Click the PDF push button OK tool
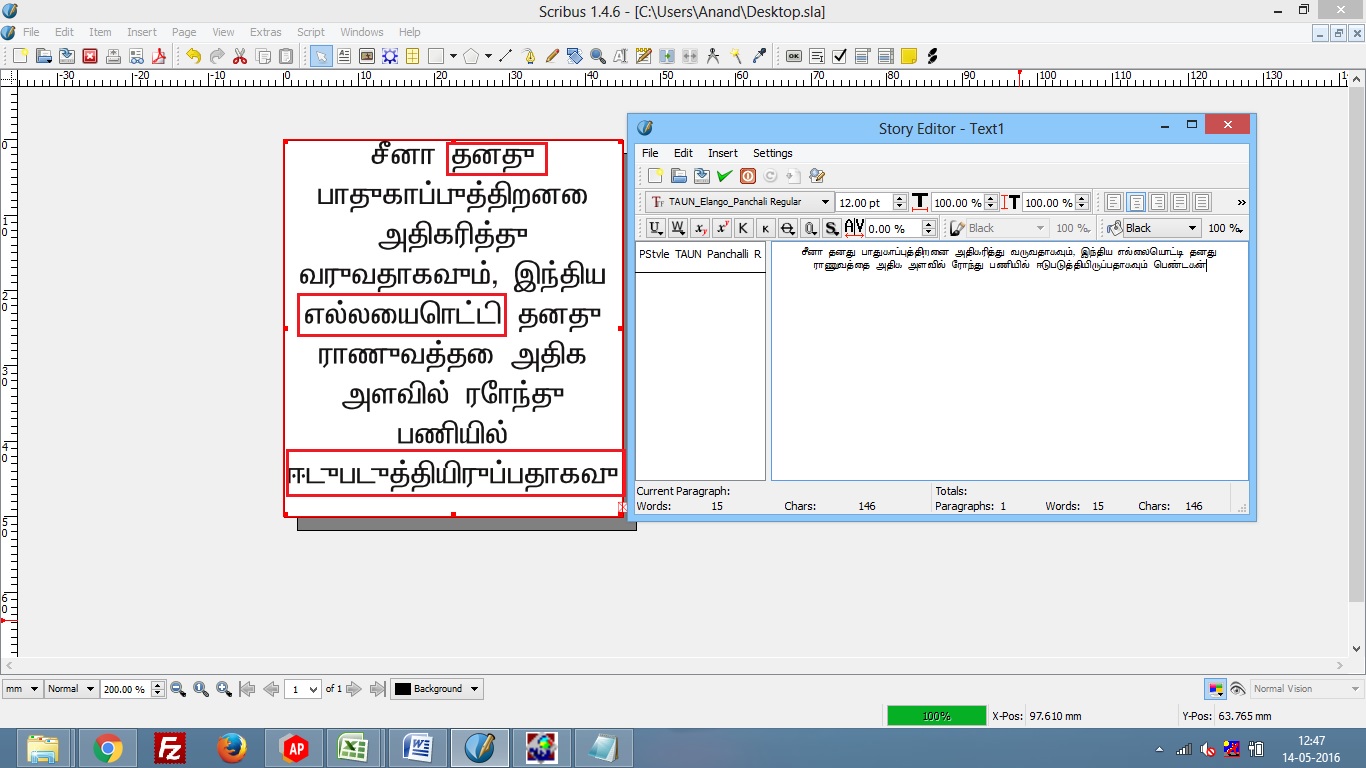The image size is (1366, 768). (x=793, y=56)
